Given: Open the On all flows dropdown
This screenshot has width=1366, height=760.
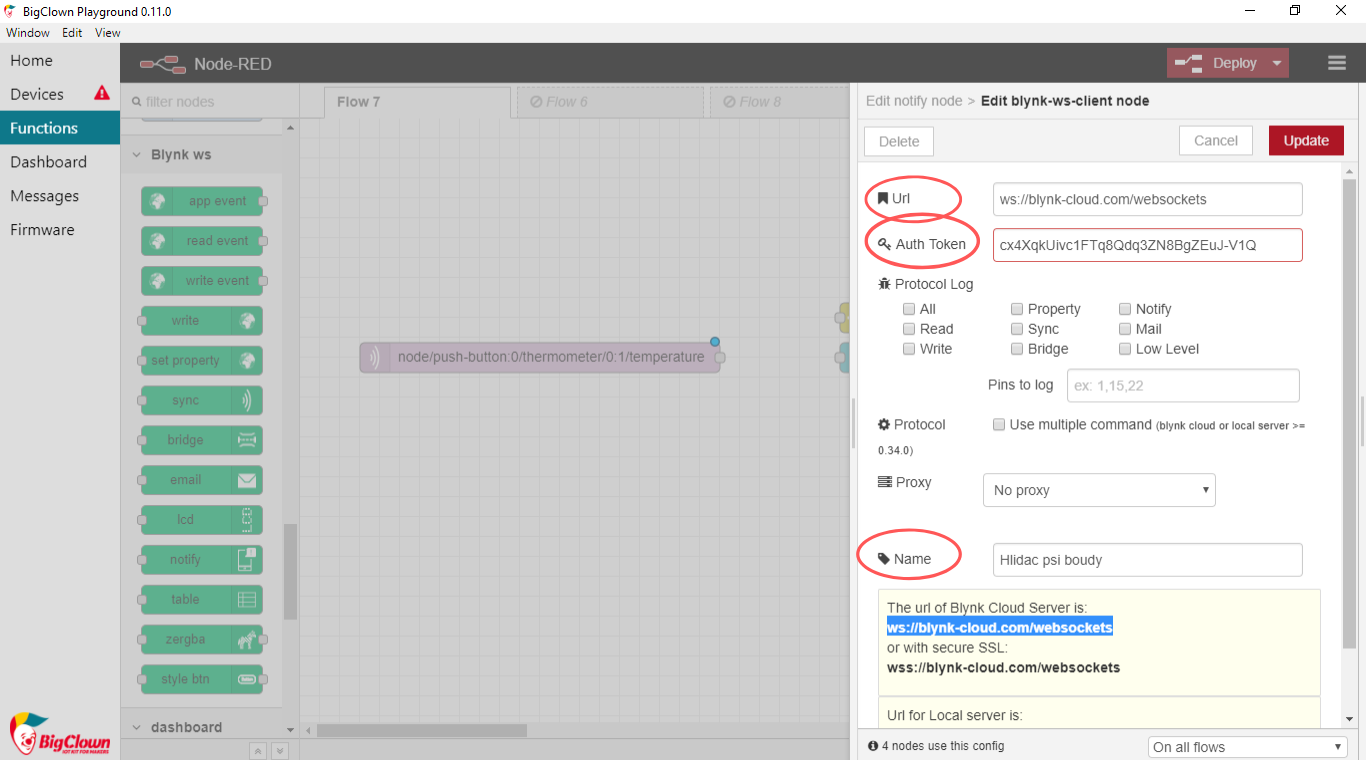Looking at the screenshot, I should click(x=1248, y=747).
